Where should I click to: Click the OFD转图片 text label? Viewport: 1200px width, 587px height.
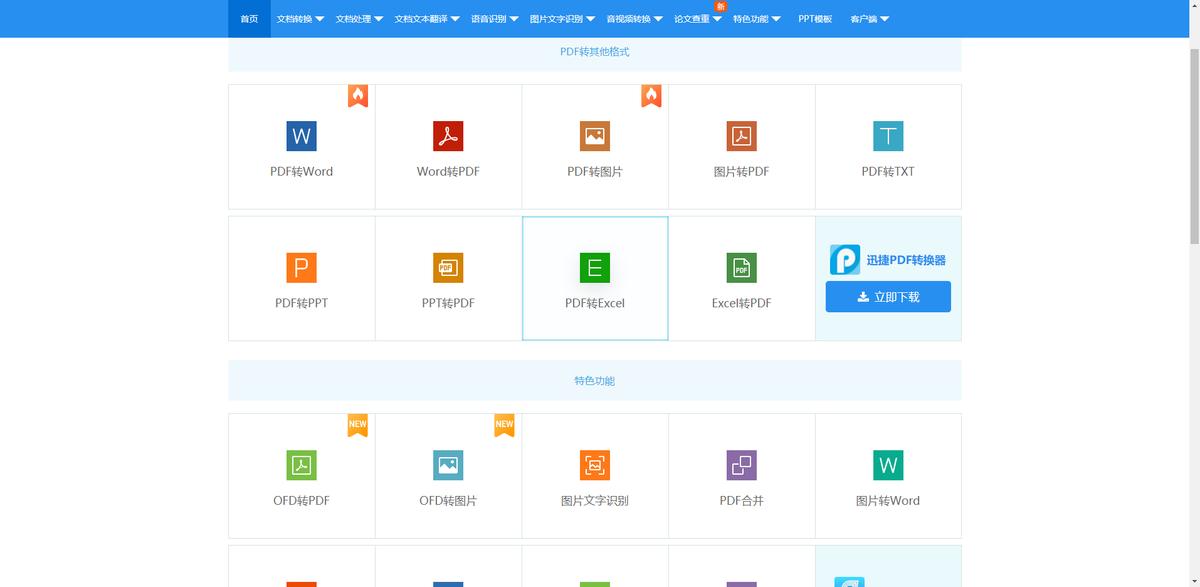pyautogui.click(x=448, y=500)
